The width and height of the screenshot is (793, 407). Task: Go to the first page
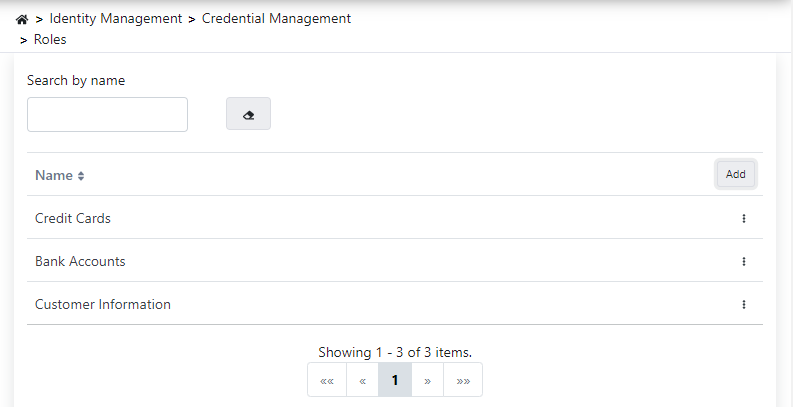[x=327, y=380]
